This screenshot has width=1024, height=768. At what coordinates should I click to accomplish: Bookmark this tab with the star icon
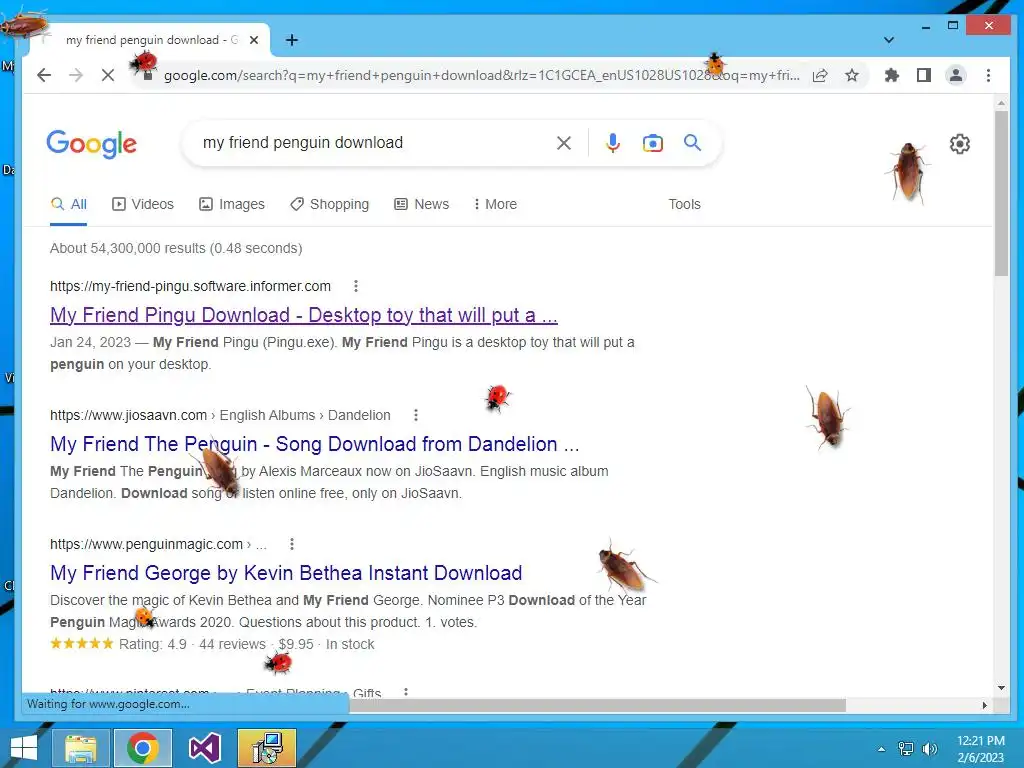(852, 75)
